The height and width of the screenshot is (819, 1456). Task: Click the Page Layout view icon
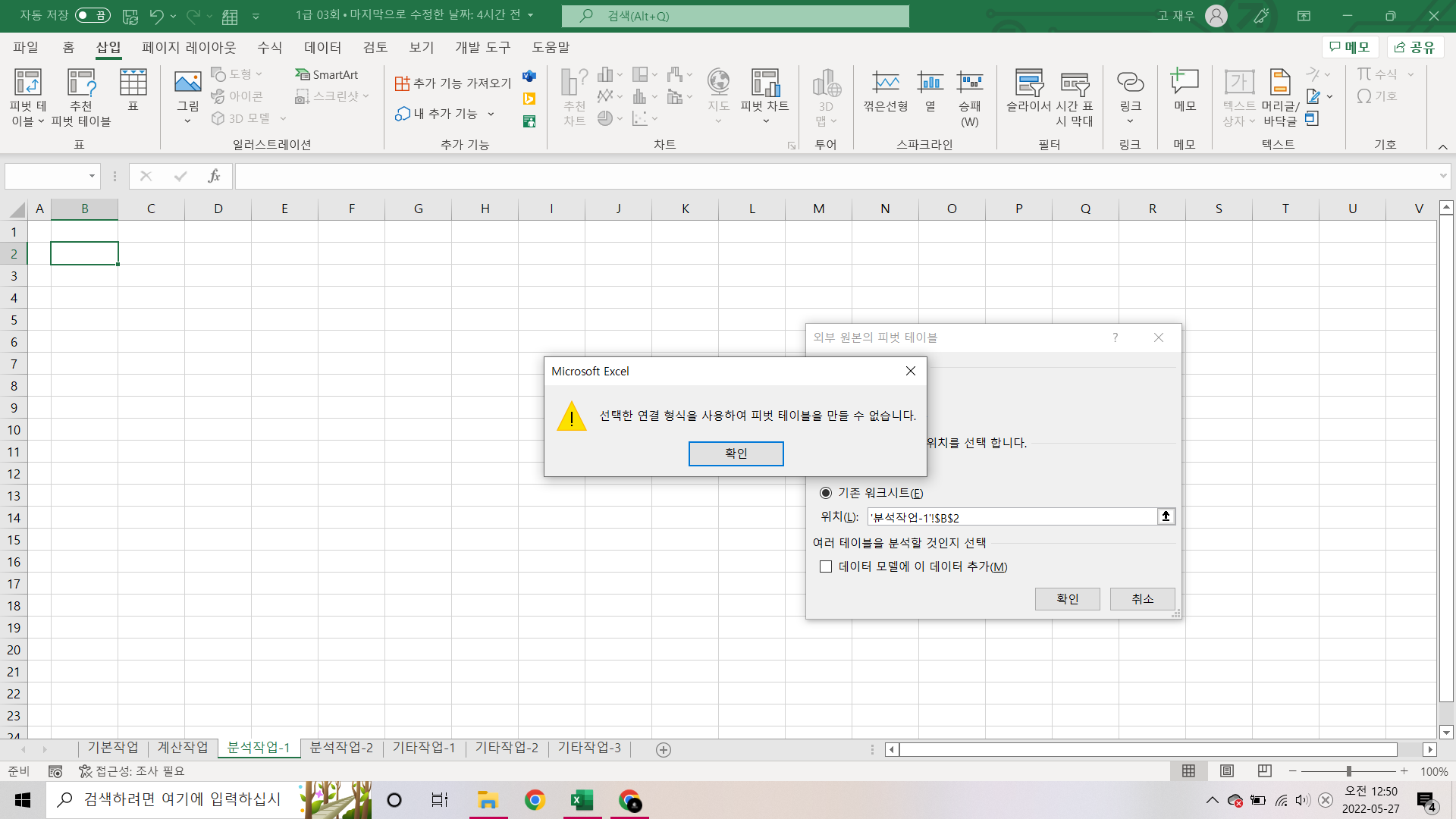click(x=1226, y=770)
